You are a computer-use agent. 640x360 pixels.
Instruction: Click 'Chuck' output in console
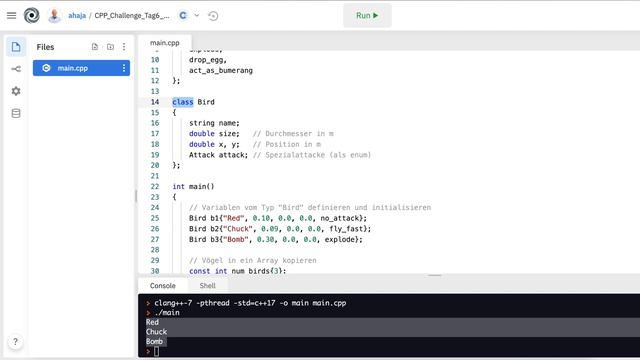coord(156,332)
